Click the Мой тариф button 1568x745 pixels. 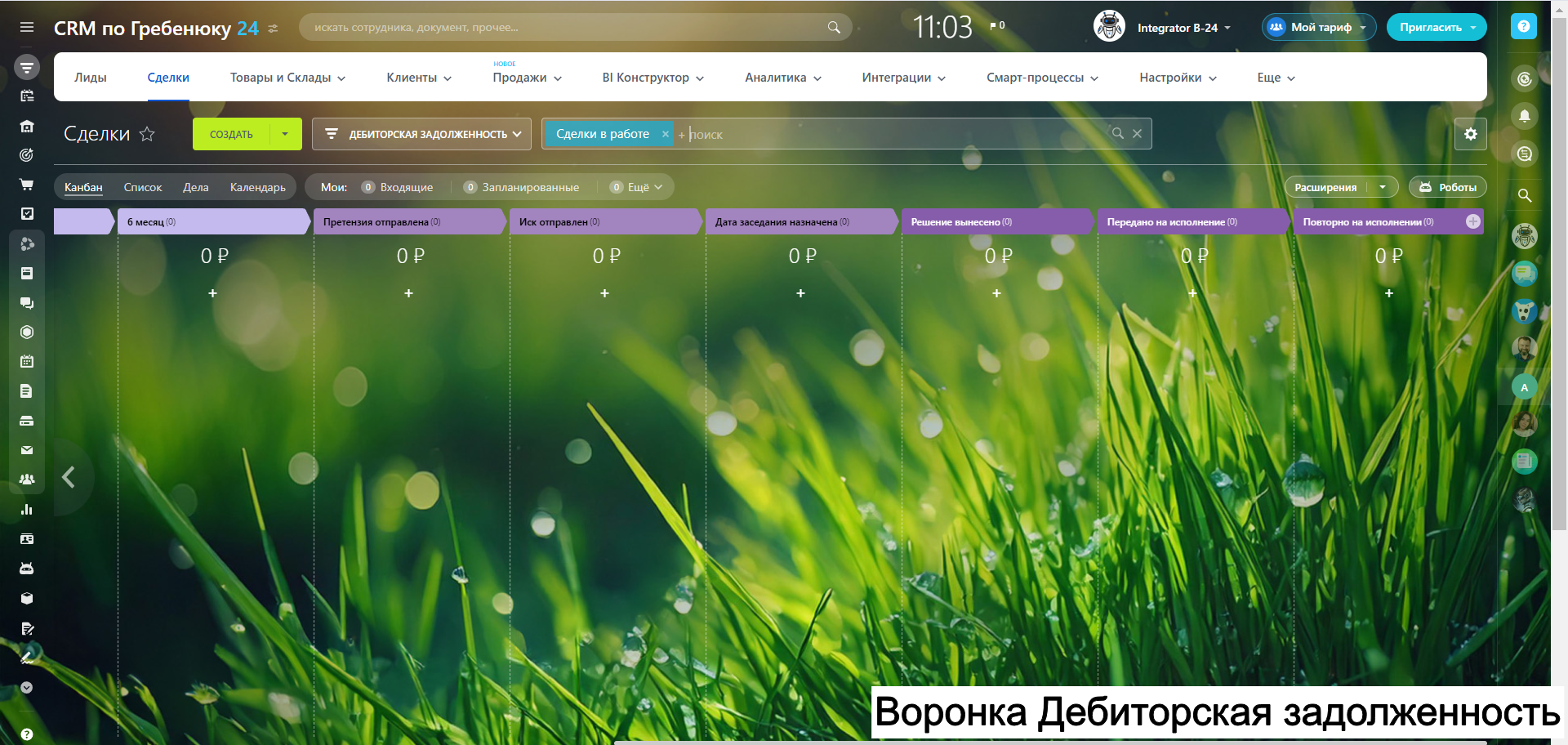click(x=1319, y=27)
